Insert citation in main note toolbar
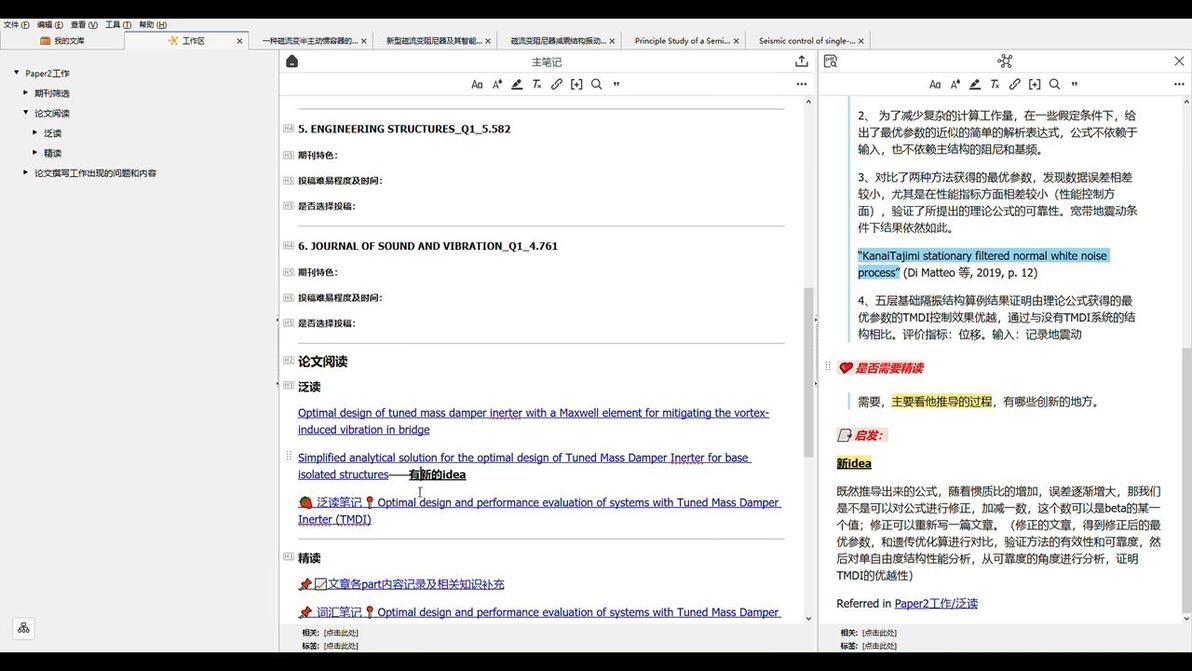Image resolution: width=1192 pixels, height=671 pixels. (576, 84)
